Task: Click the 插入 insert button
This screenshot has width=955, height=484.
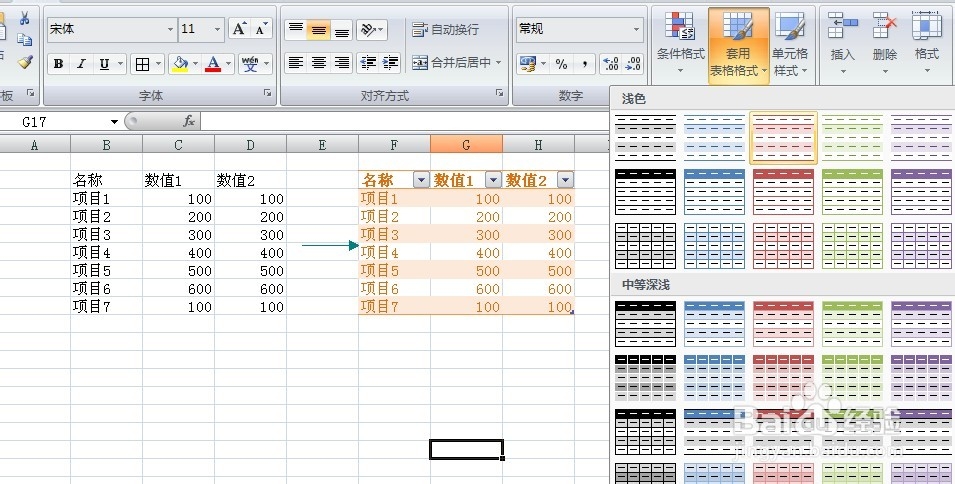Action: (842, 44)
